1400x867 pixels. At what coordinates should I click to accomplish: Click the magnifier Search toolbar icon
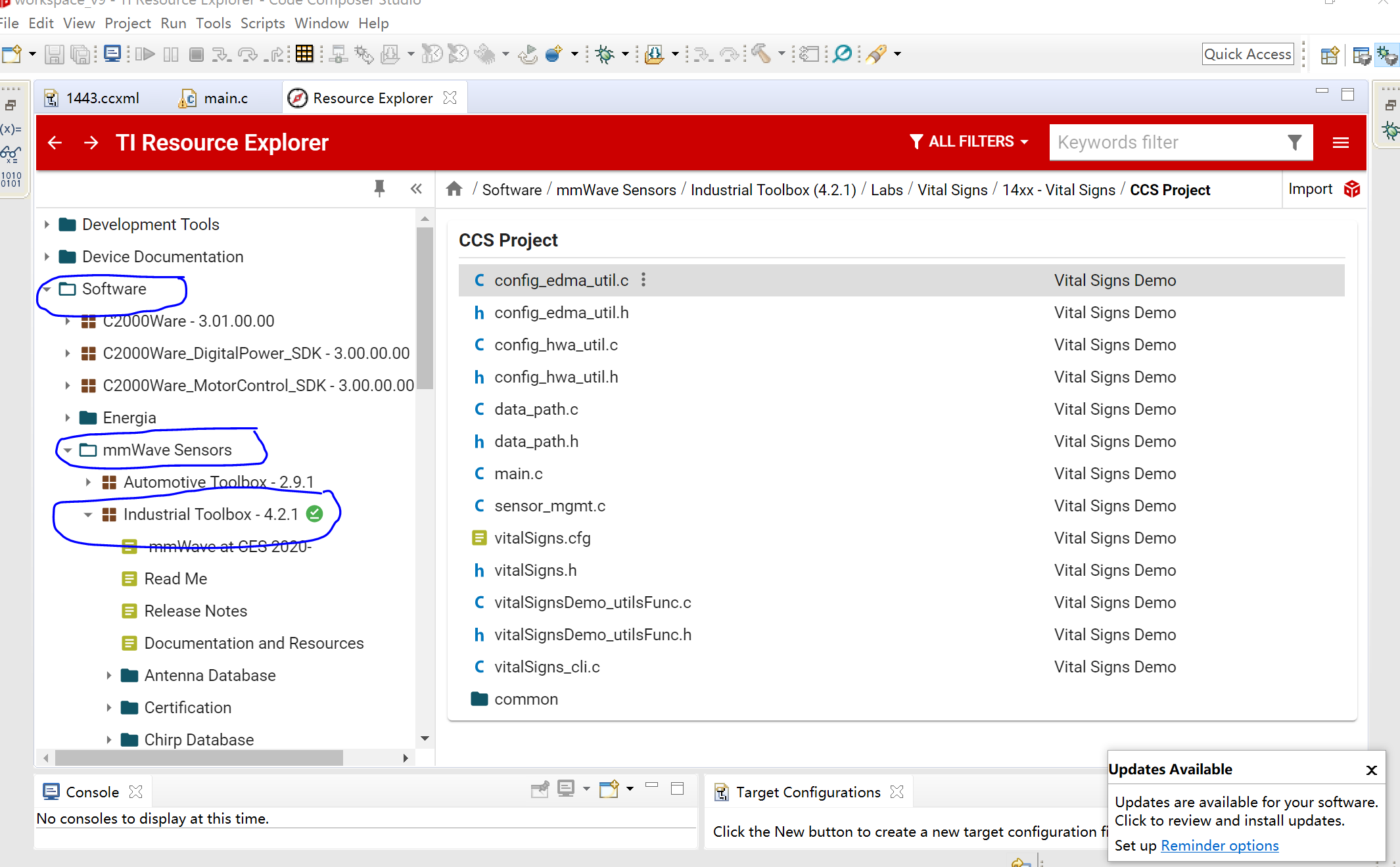[x=842, y=53]
